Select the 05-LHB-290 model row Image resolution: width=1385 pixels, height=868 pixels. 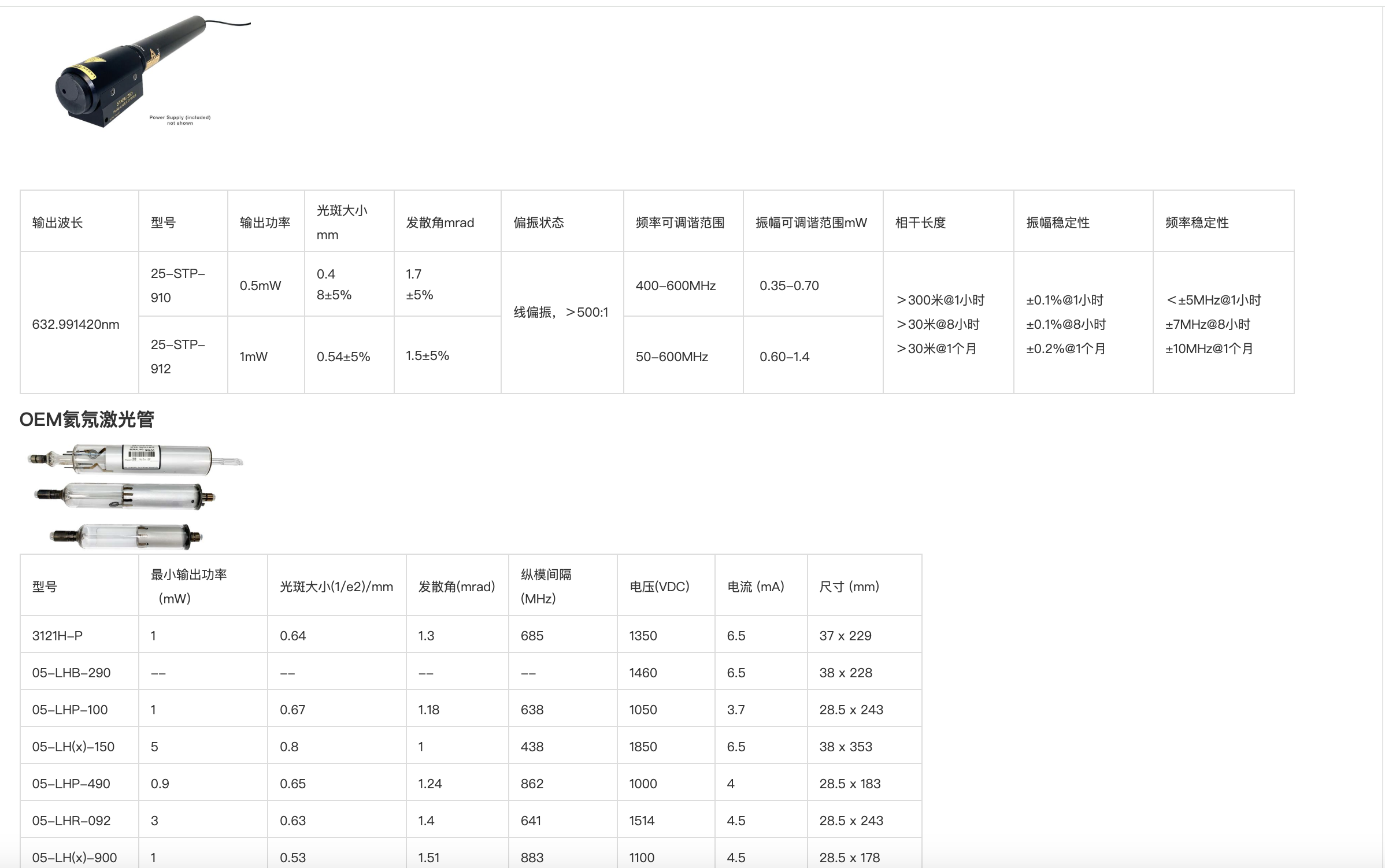pos(71,673)
